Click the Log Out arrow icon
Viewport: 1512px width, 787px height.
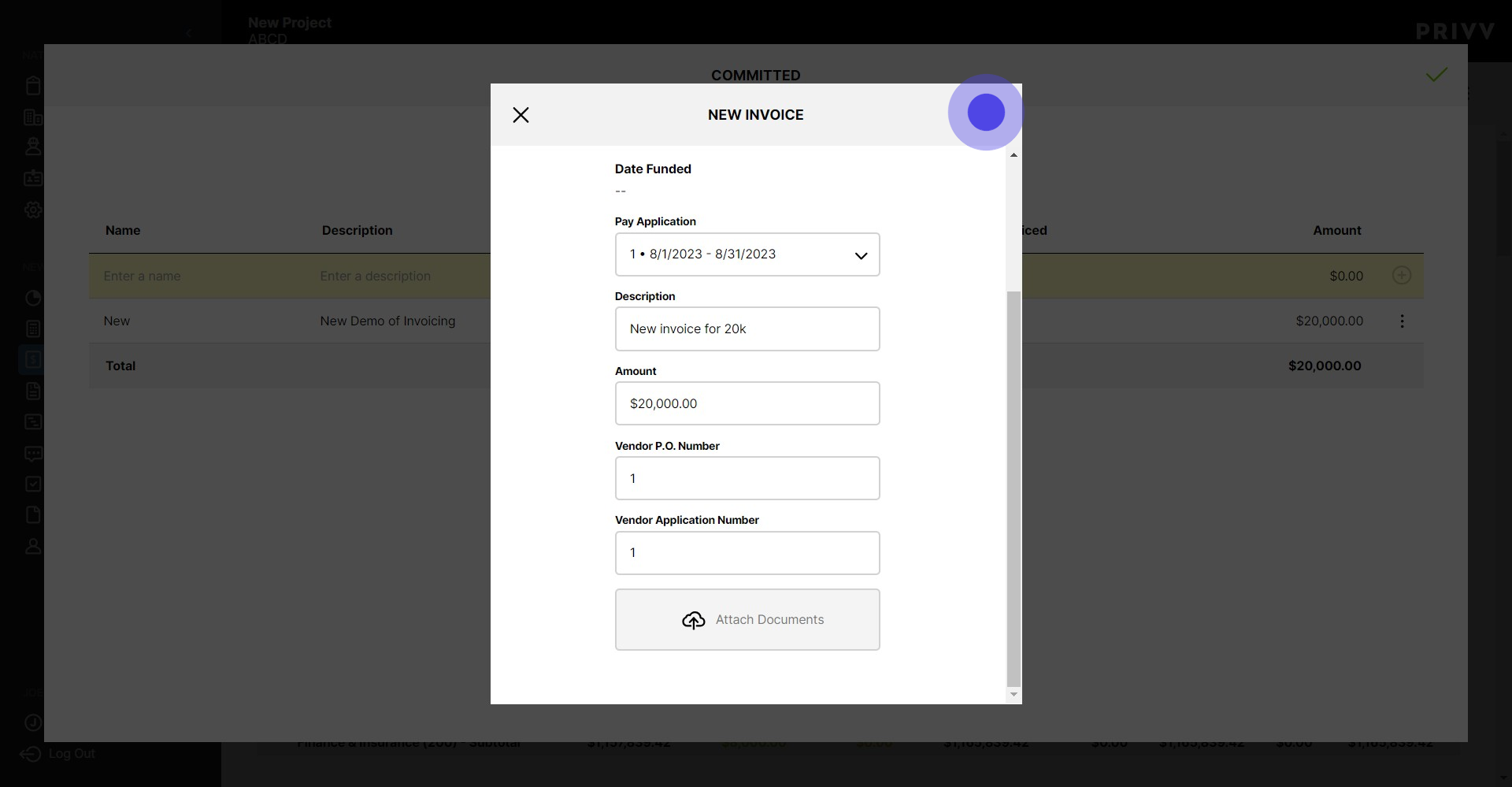pos(30,754)
